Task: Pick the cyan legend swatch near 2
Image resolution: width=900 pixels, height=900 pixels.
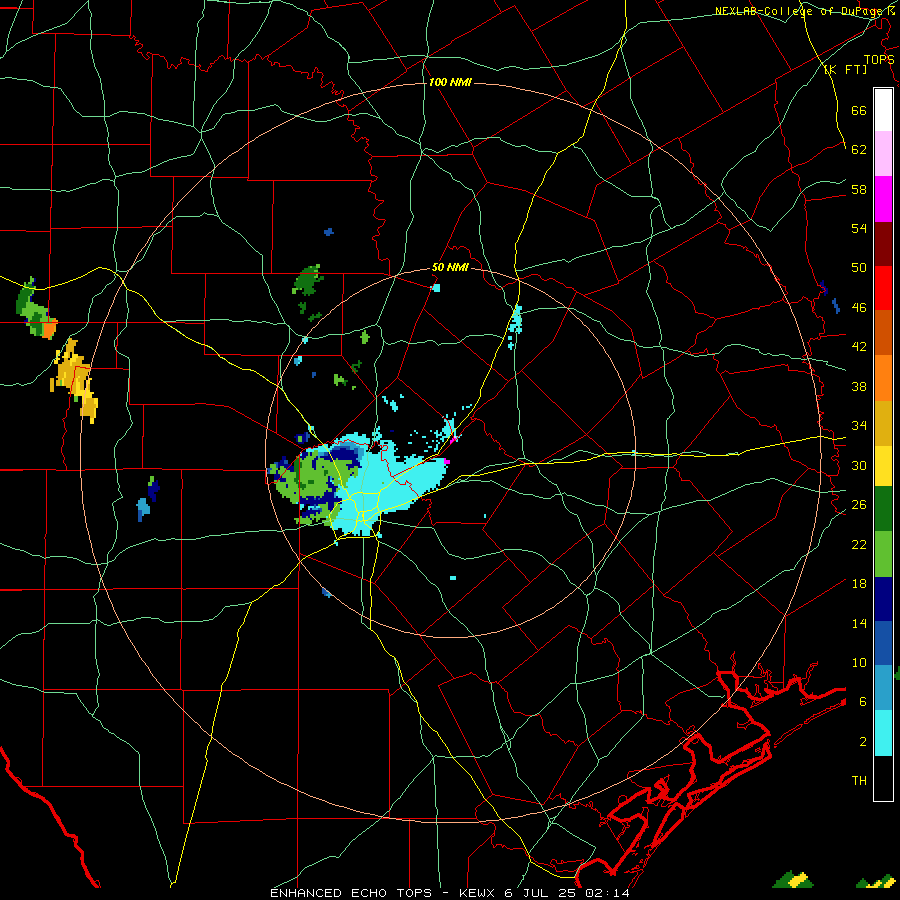Action: coord(883,733)
